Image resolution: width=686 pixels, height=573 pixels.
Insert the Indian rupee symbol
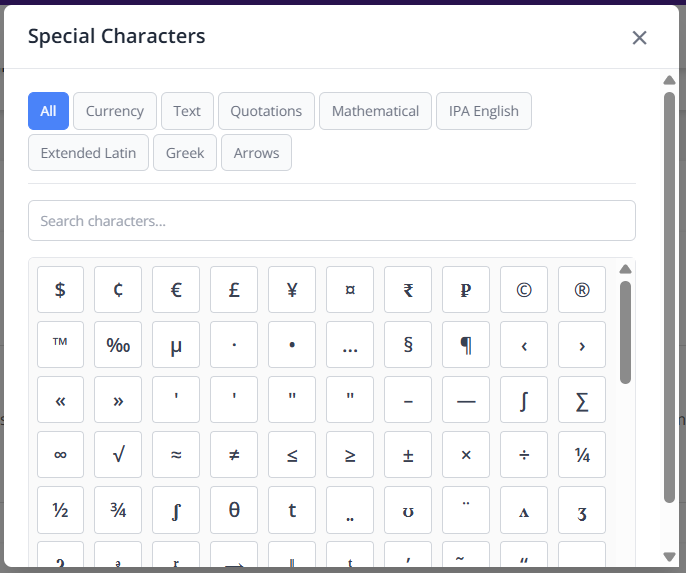[408, 290]
